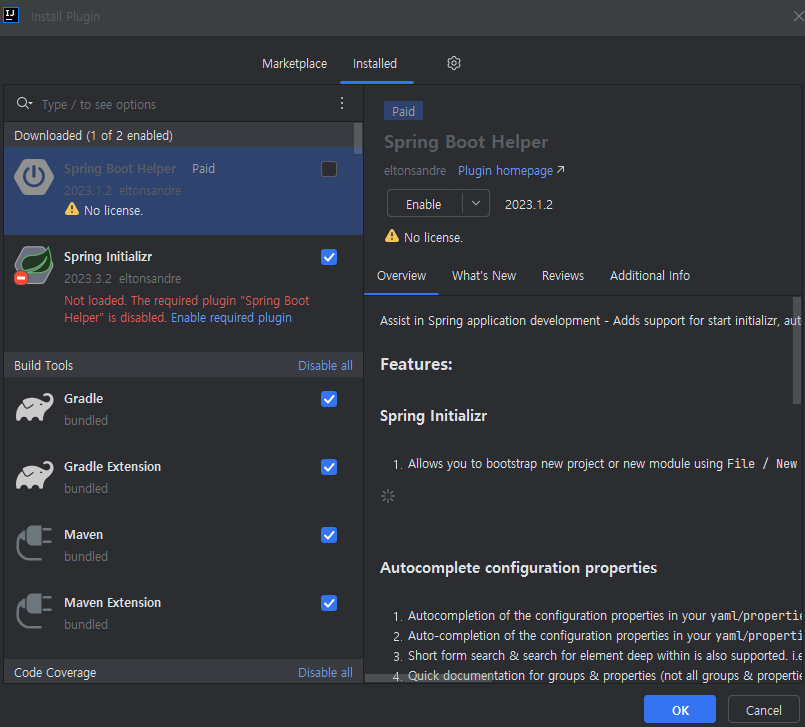Click the Autocomplete configuration properties heading
This screenshot has width=805, height=727.
click(519, 568)
